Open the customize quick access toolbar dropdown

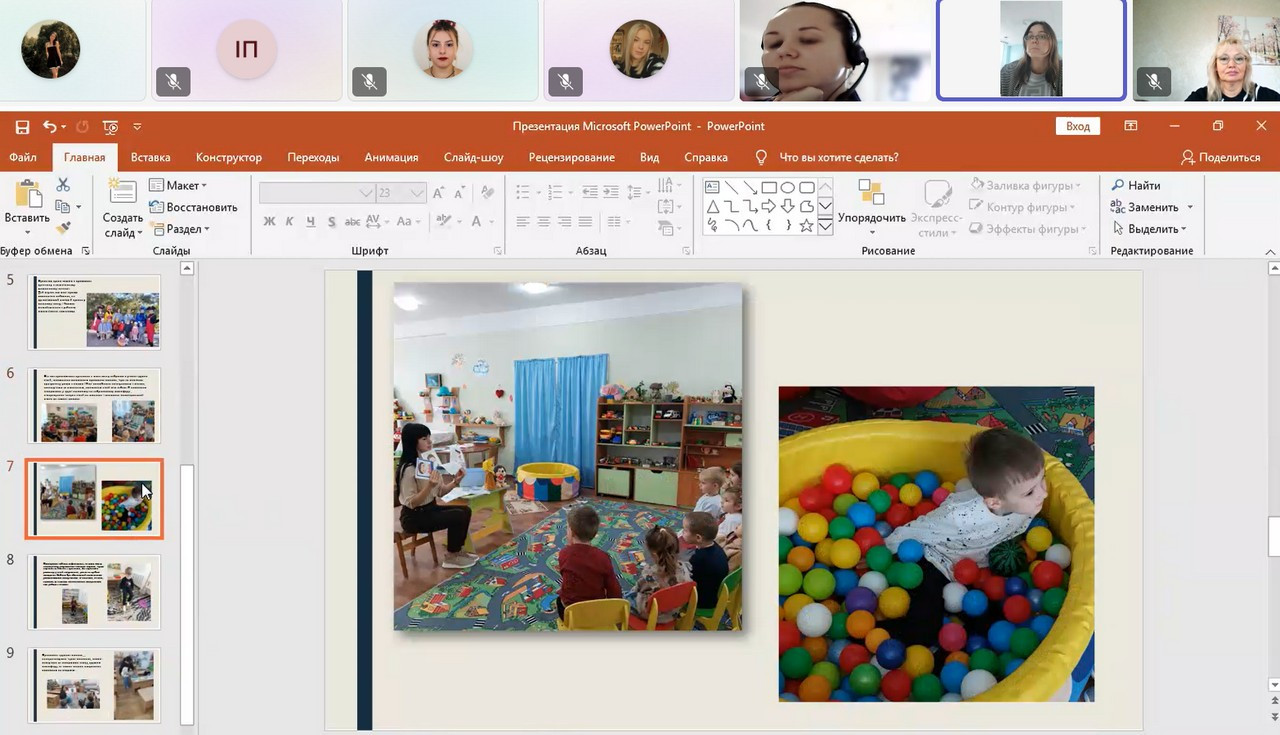tap(137, 127)
